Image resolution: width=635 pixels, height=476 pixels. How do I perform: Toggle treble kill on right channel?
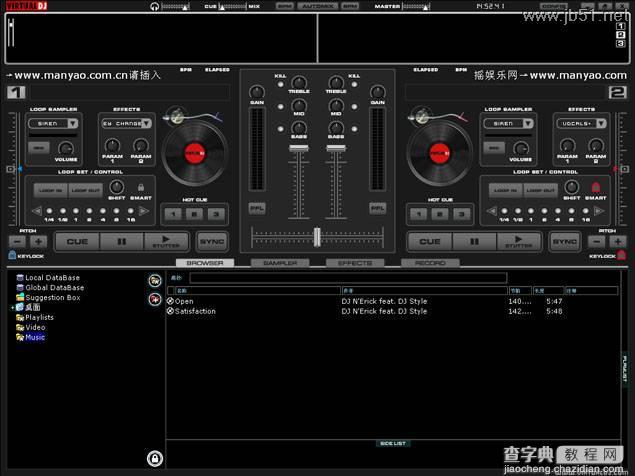(354, 85)
